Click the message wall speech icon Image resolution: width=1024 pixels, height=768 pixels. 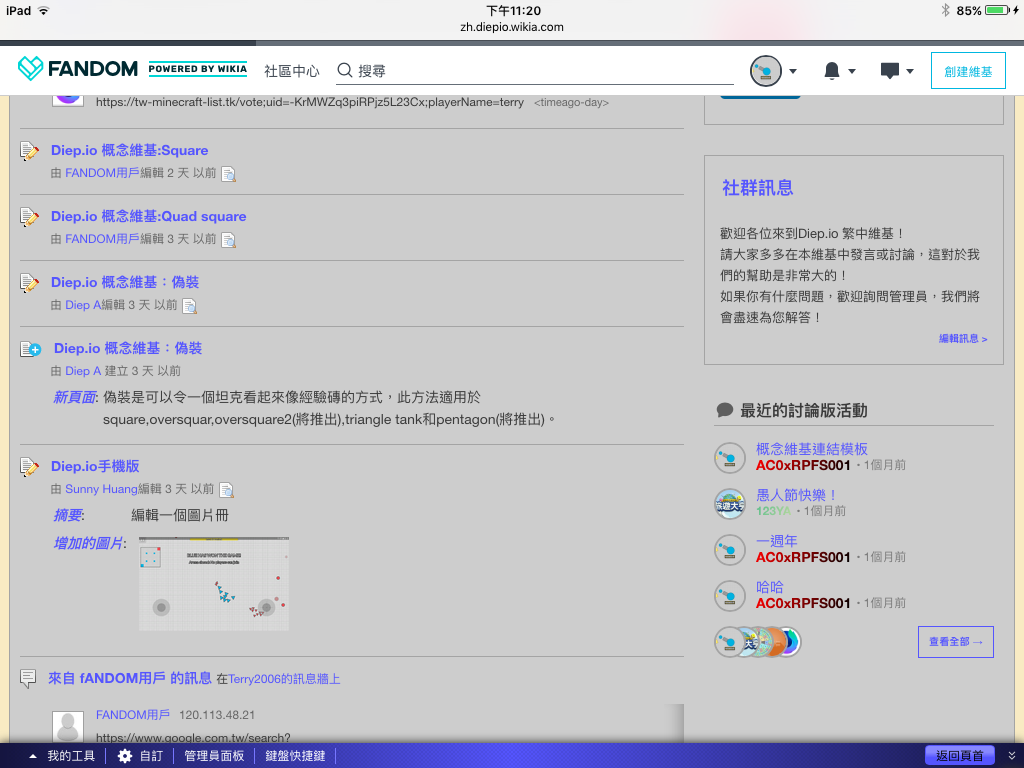(x=28, y=678)
